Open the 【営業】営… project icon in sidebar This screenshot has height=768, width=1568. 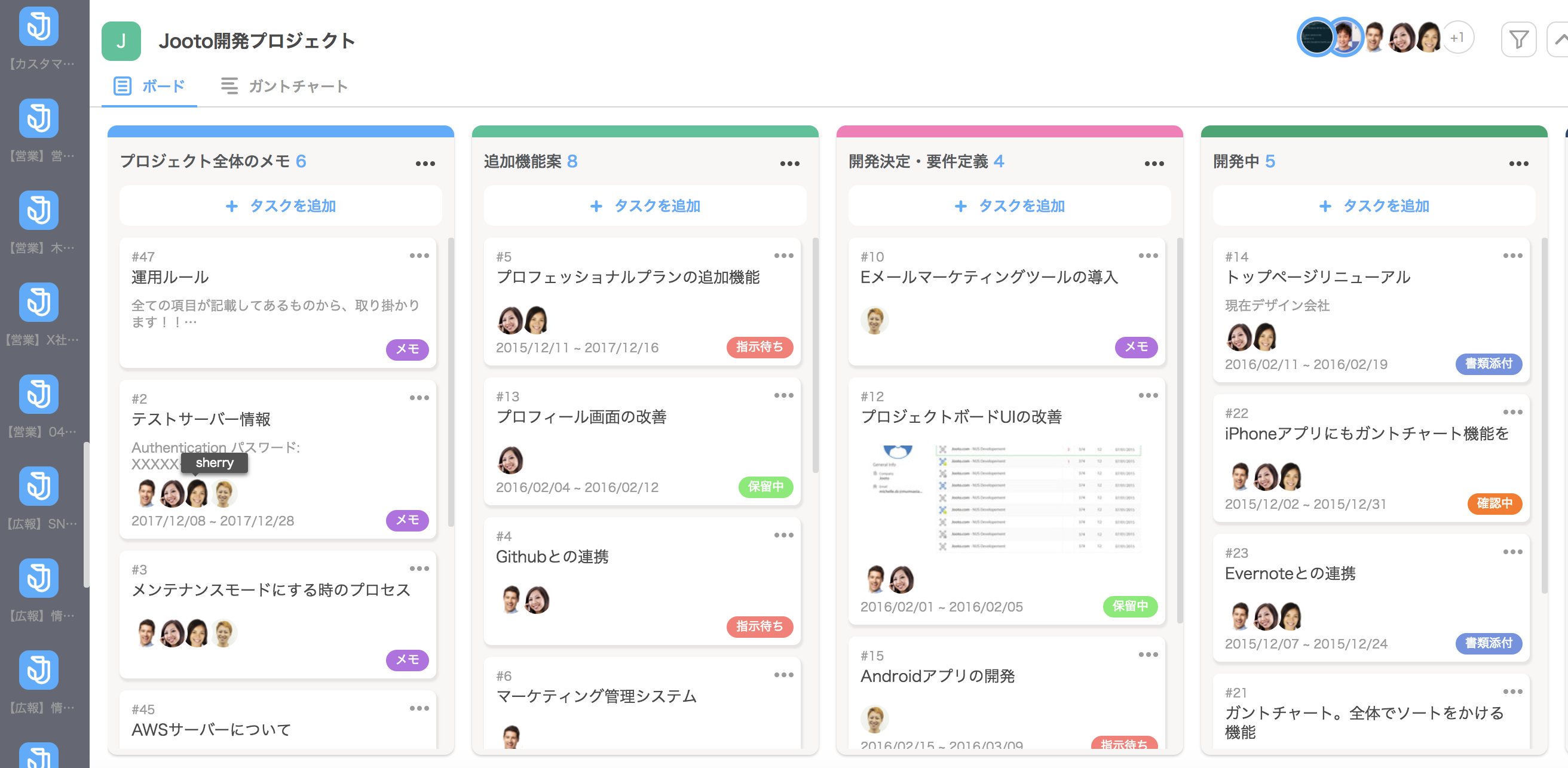tap(38, 118)
